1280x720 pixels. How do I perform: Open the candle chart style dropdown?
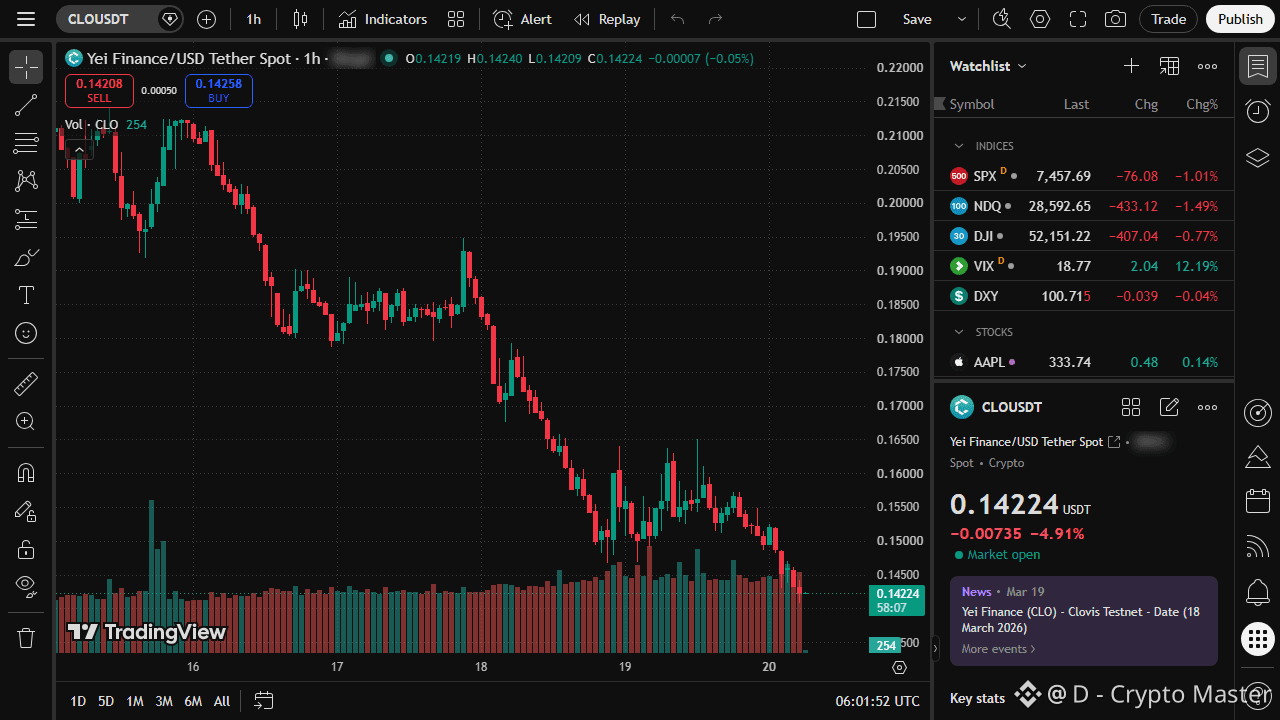point(301,19)
